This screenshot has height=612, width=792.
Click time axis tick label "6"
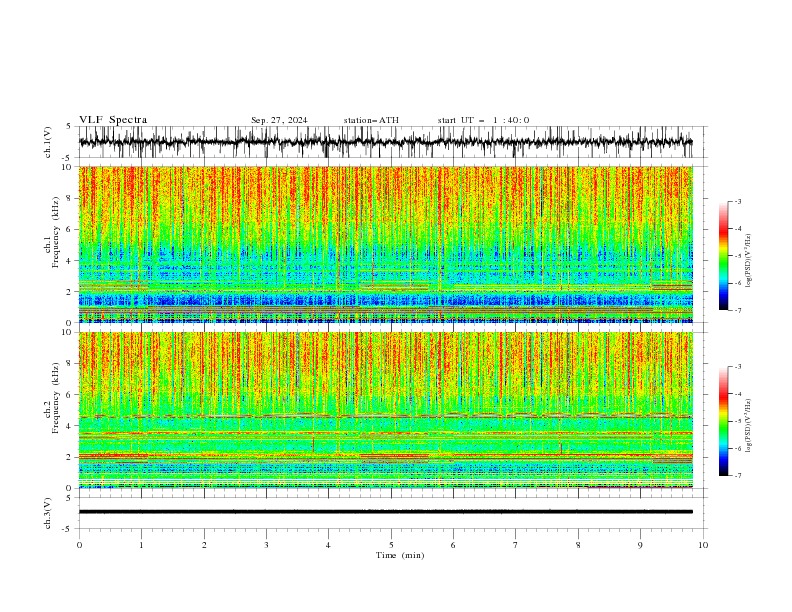453,545
